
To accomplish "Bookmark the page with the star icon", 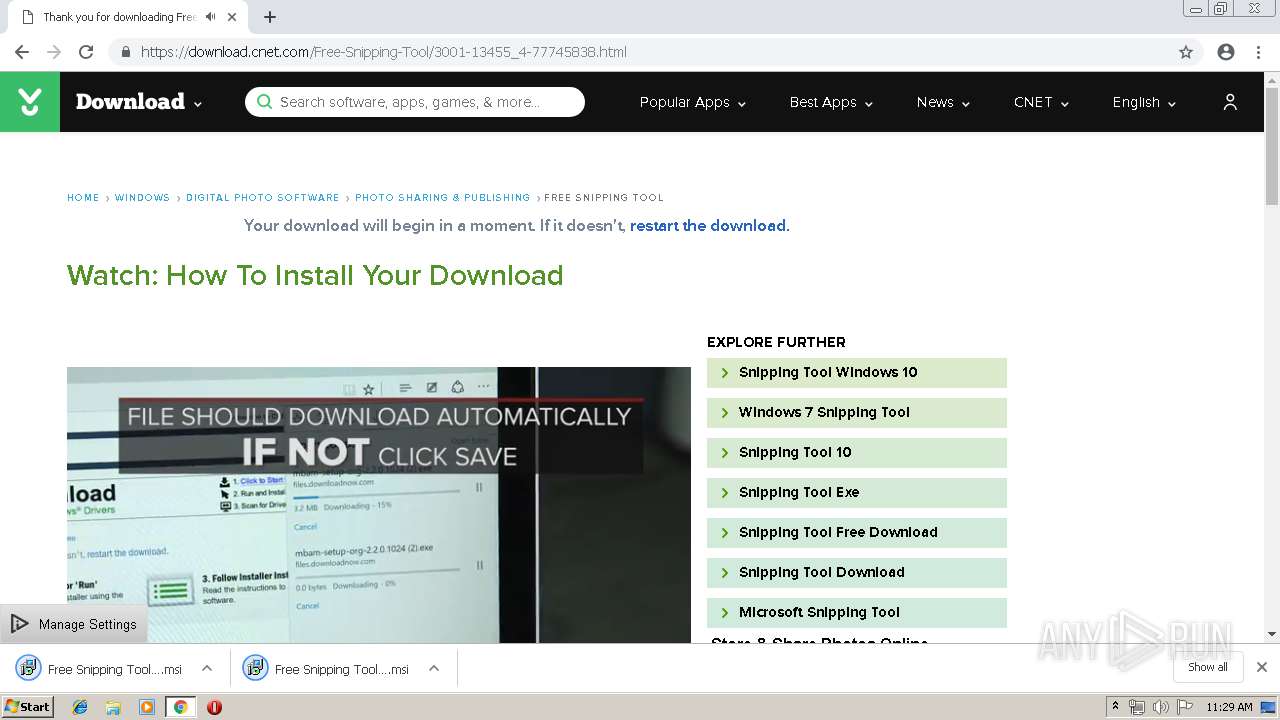I will 1186,52.
